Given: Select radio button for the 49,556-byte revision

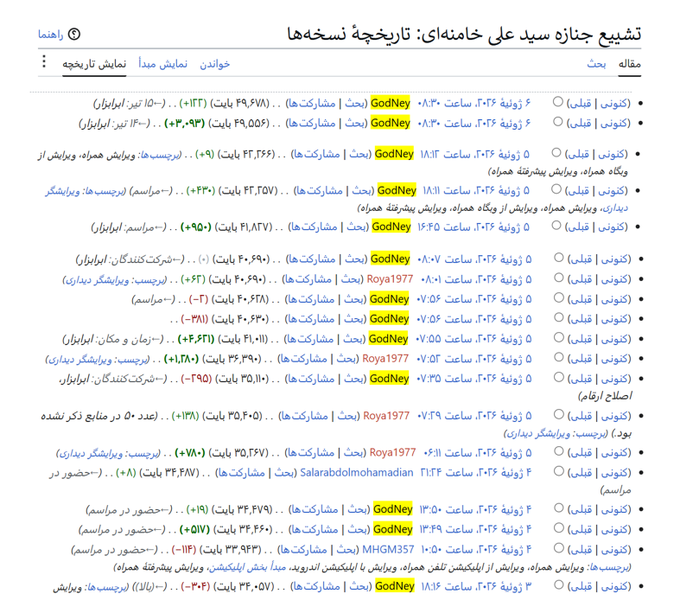Looking at the screenshot, I should 558,122.
